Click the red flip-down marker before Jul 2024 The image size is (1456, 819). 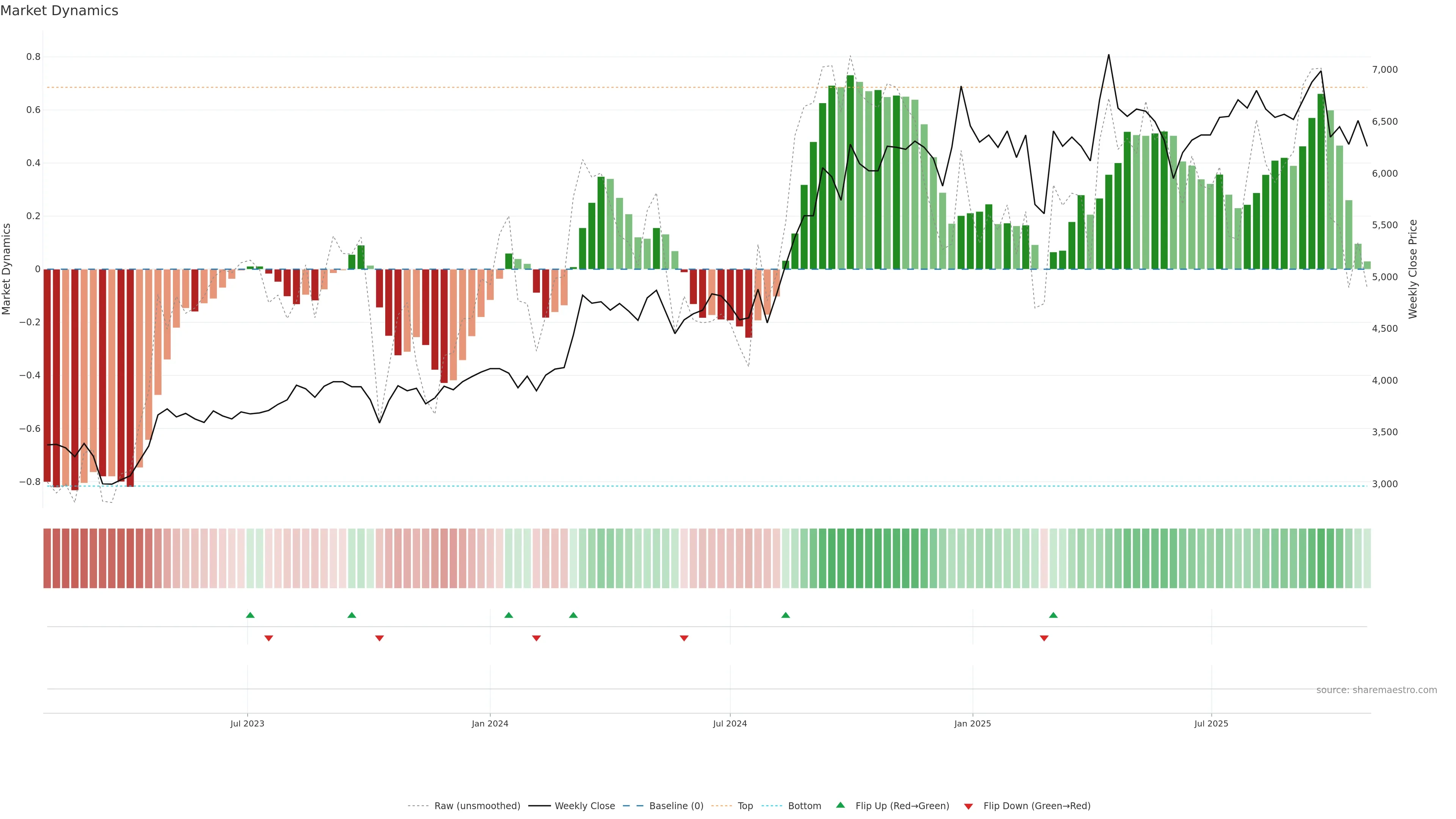[x=684, y=638]
